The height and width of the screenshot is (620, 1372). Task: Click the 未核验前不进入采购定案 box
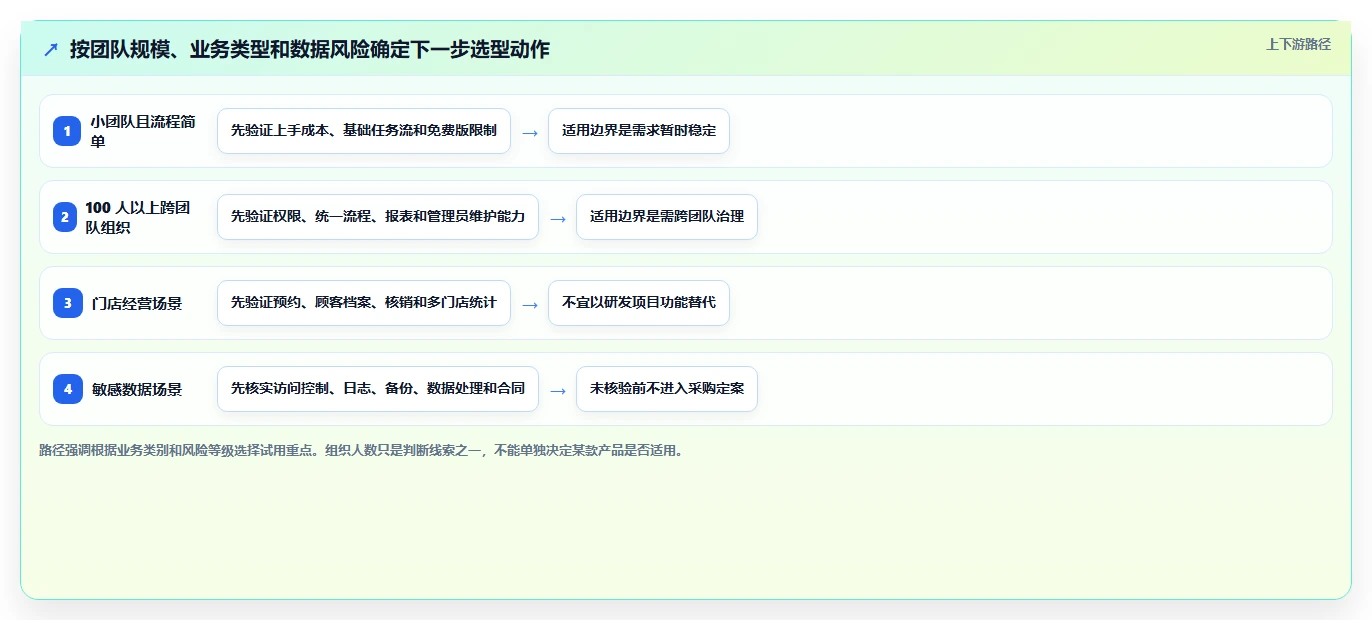pos(667,389)
